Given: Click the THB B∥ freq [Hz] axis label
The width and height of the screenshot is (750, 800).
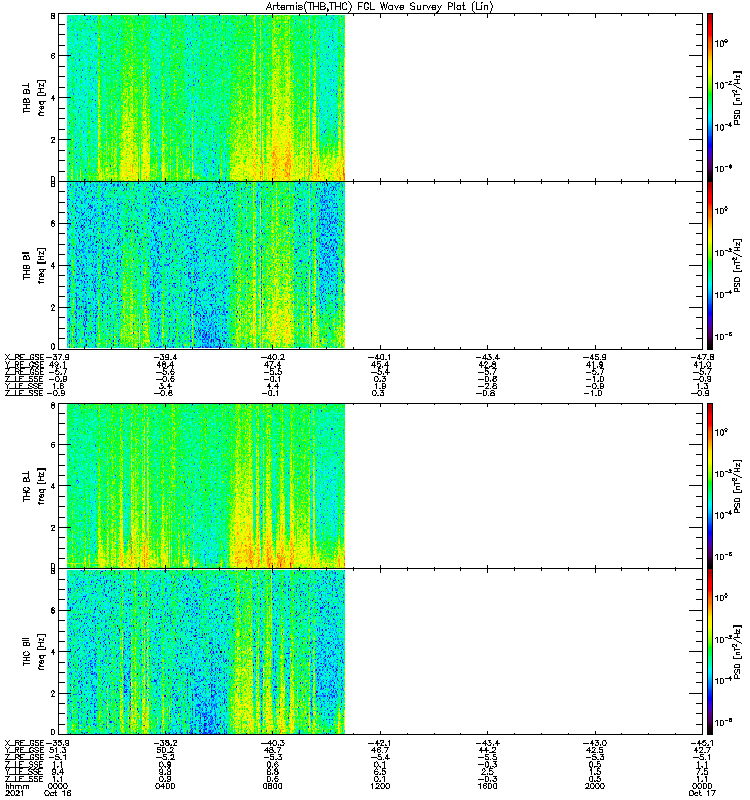Looking at the screenshot, I should 34,265.
